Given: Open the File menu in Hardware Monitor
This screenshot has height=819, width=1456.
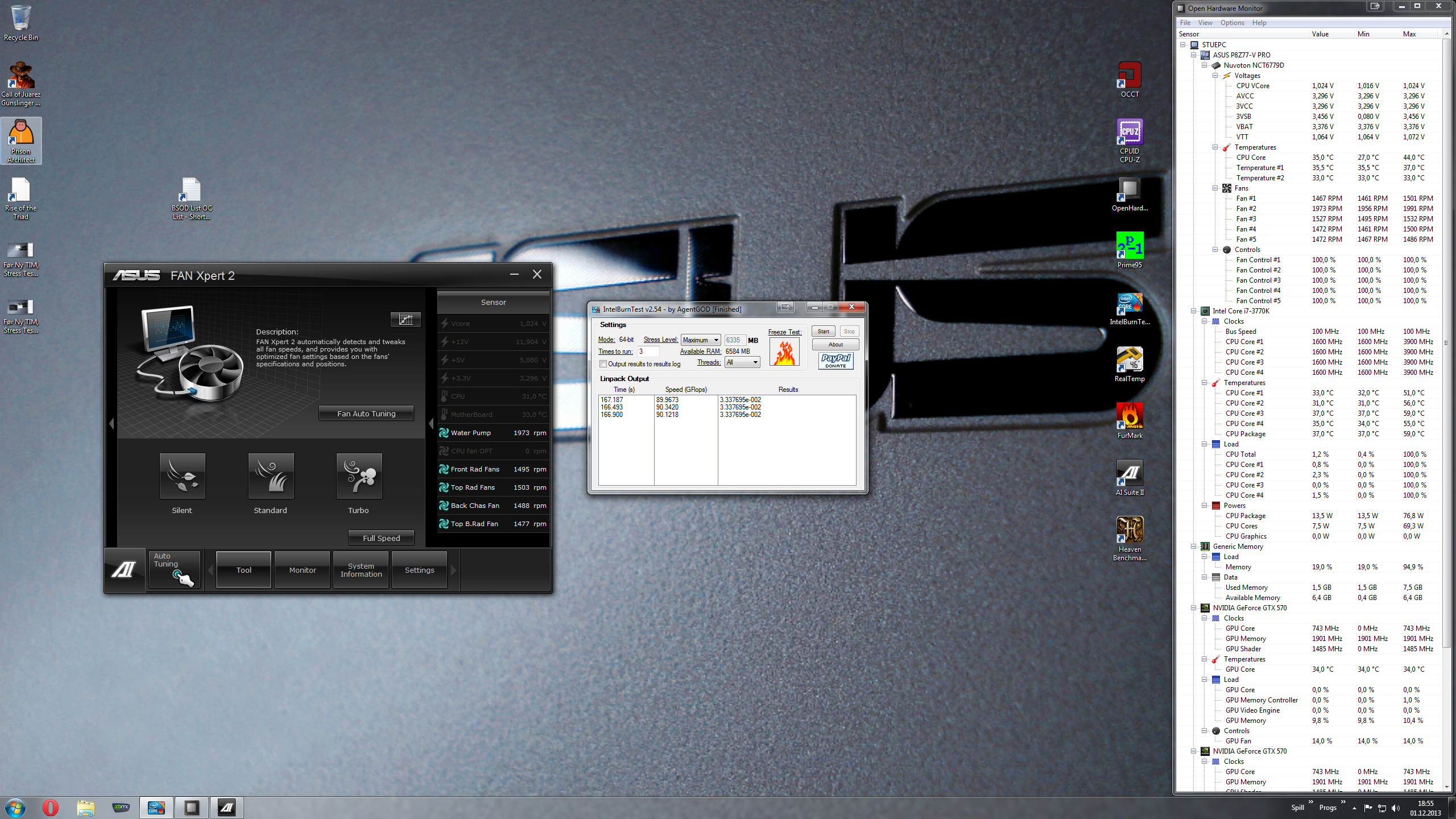Looking at the screenshot, I should click(x=1185, y=23).
